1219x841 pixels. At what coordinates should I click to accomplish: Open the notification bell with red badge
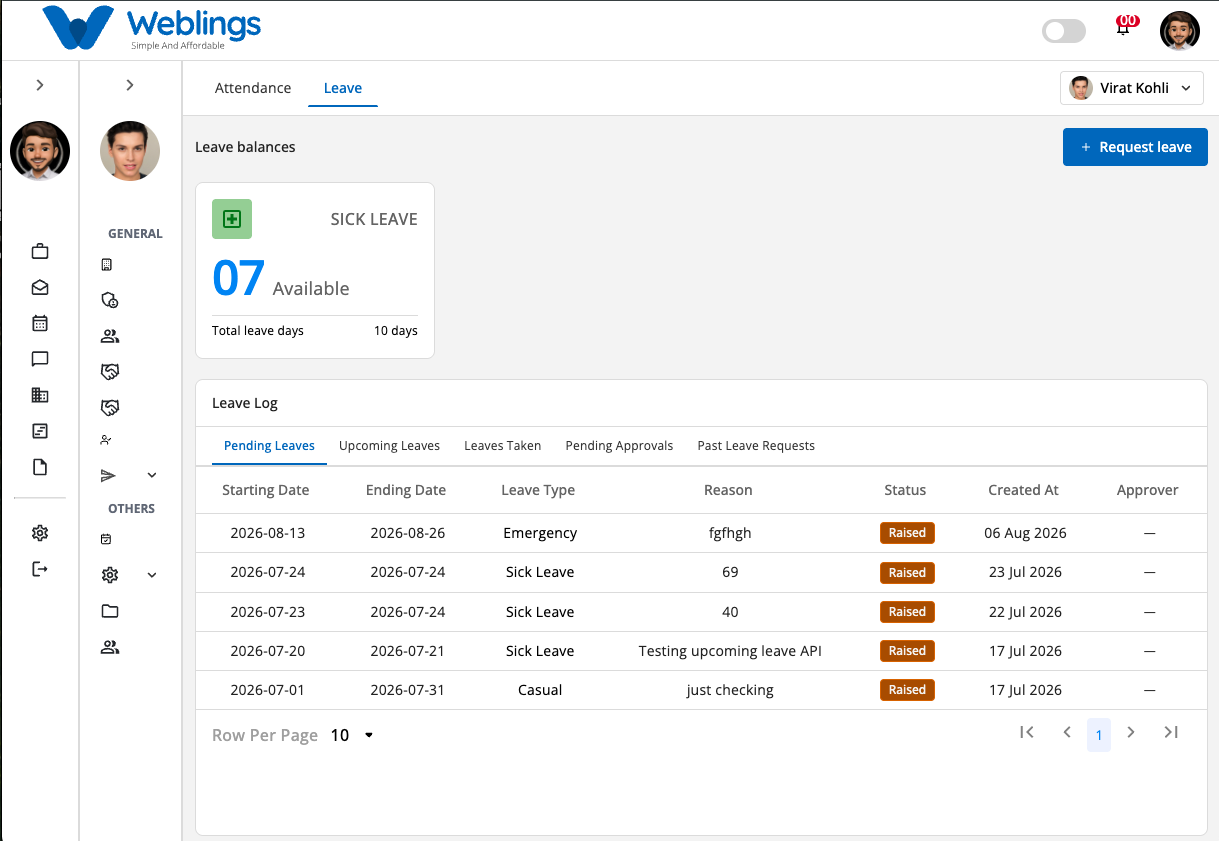(1124, 26)
